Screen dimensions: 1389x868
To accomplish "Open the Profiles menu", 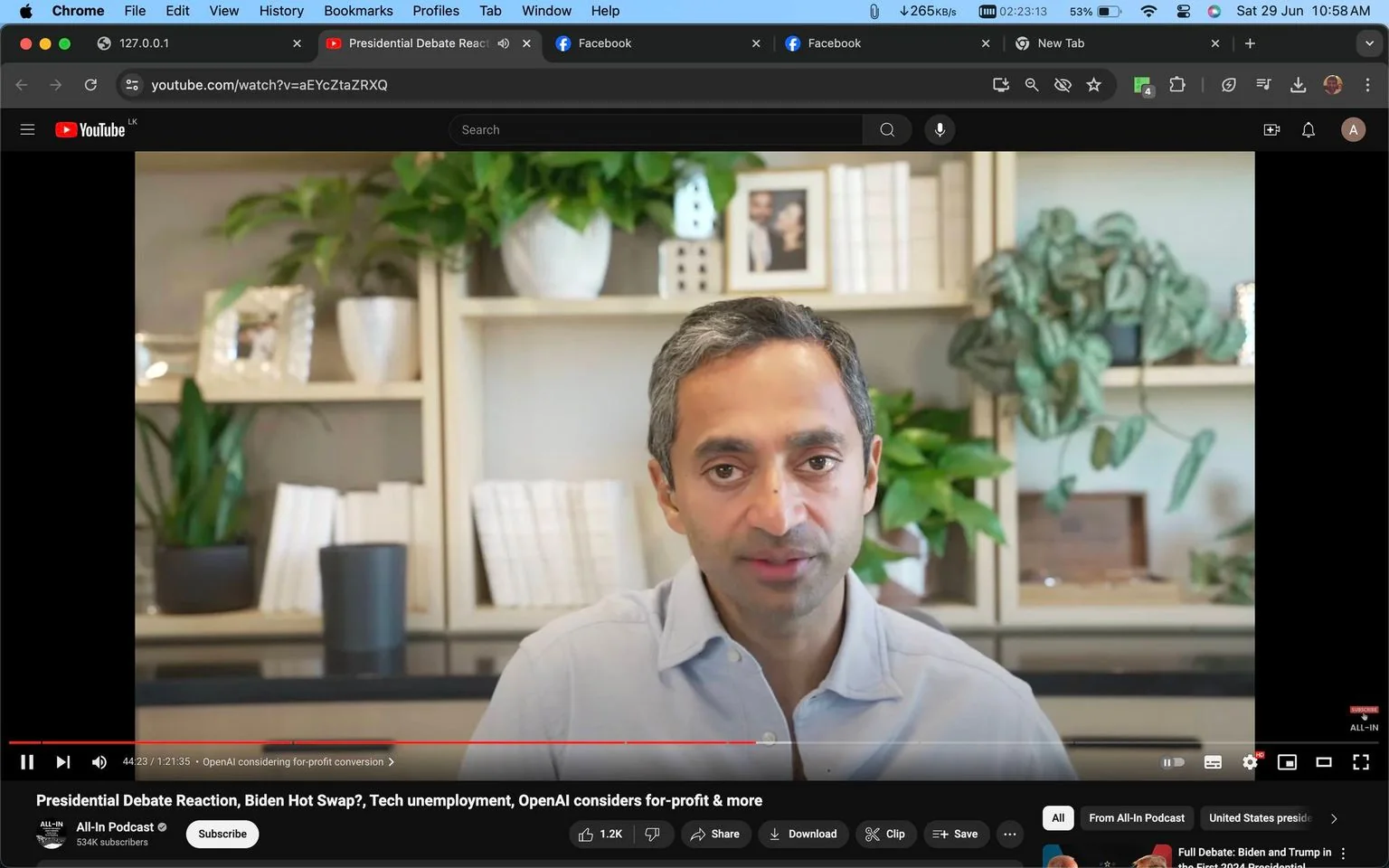I will [x=436, y=11].
